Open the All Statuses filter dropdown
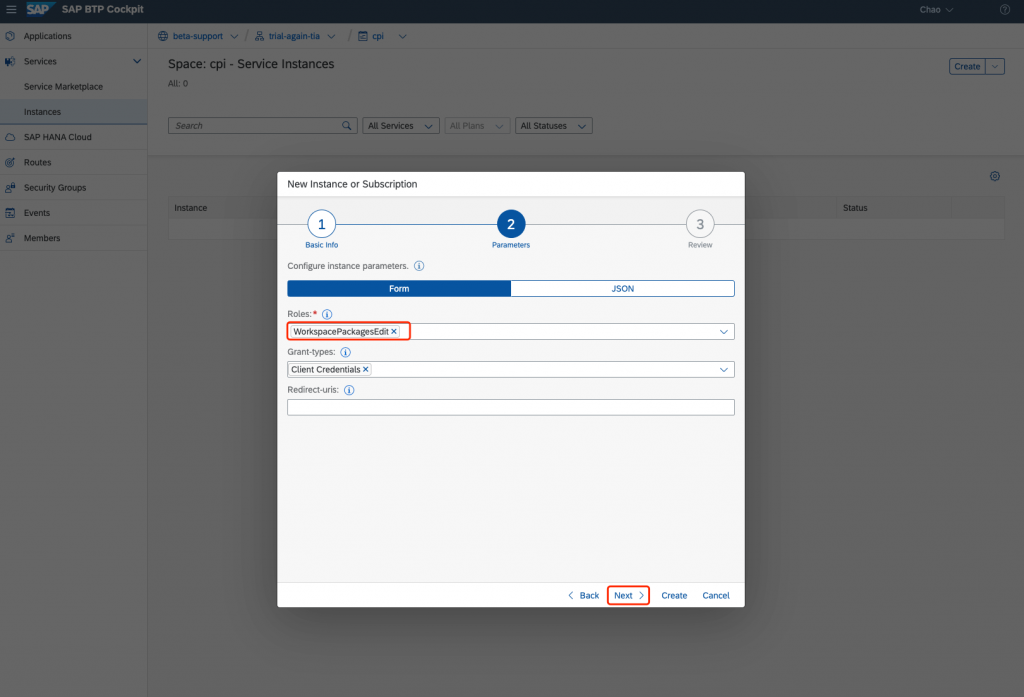 554,125
